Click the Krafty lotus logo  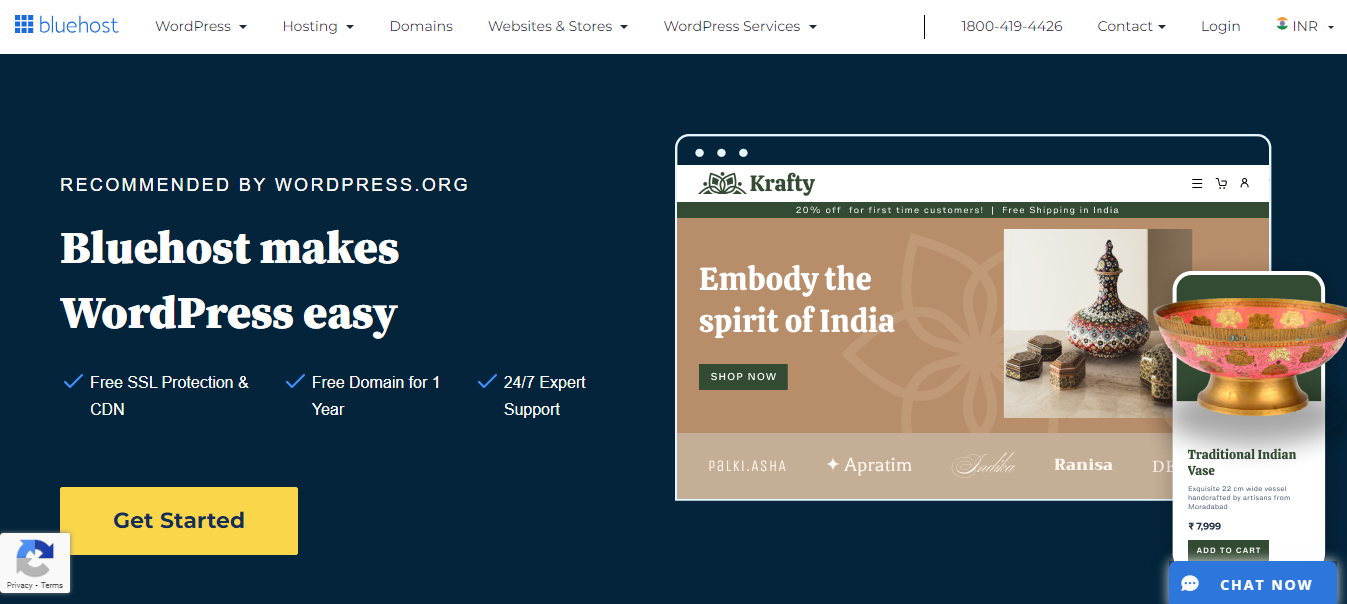tap(722, 183)
